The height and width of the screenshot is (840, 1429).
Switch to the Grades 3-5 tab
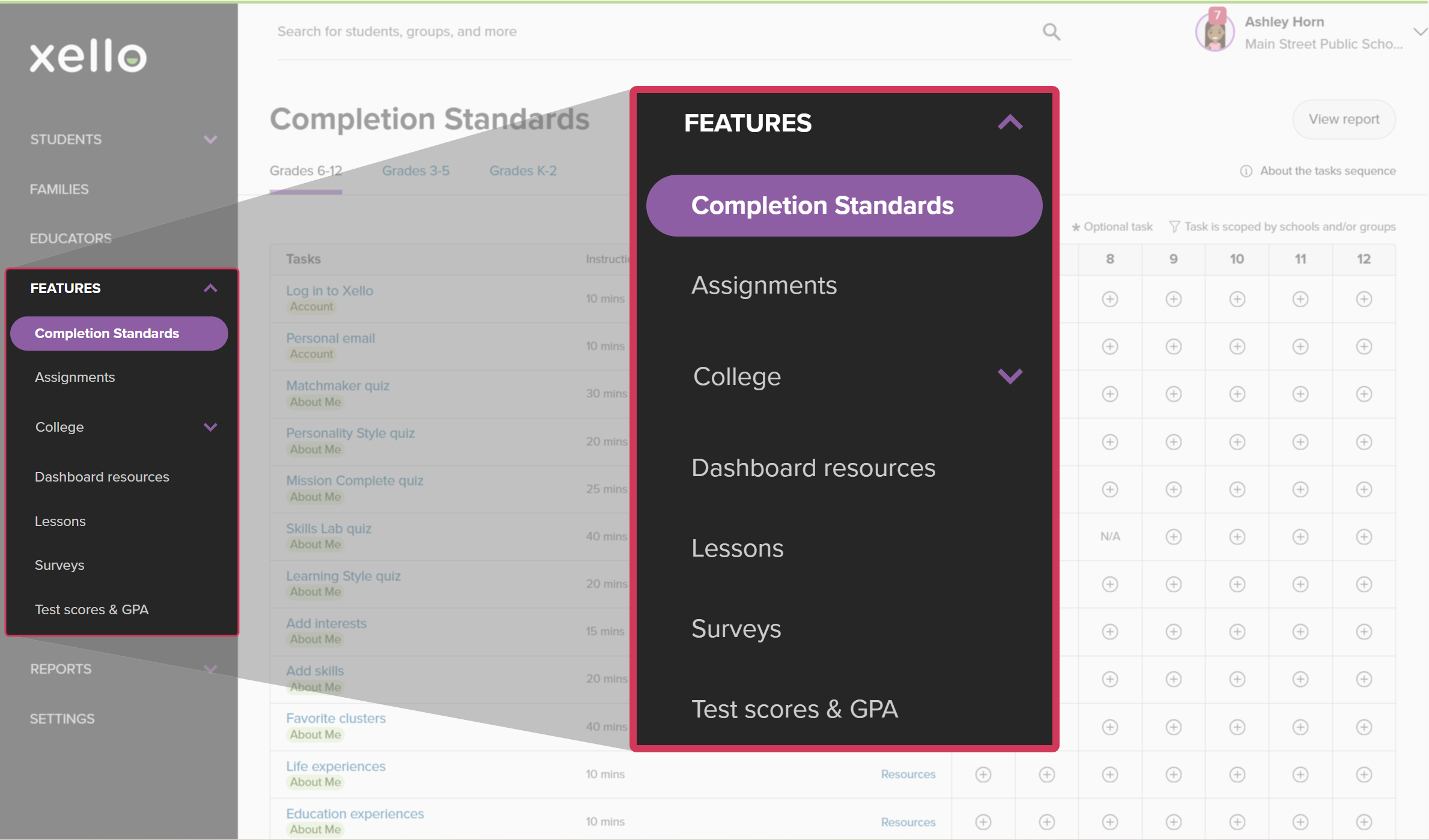click(x=416, y=171)
